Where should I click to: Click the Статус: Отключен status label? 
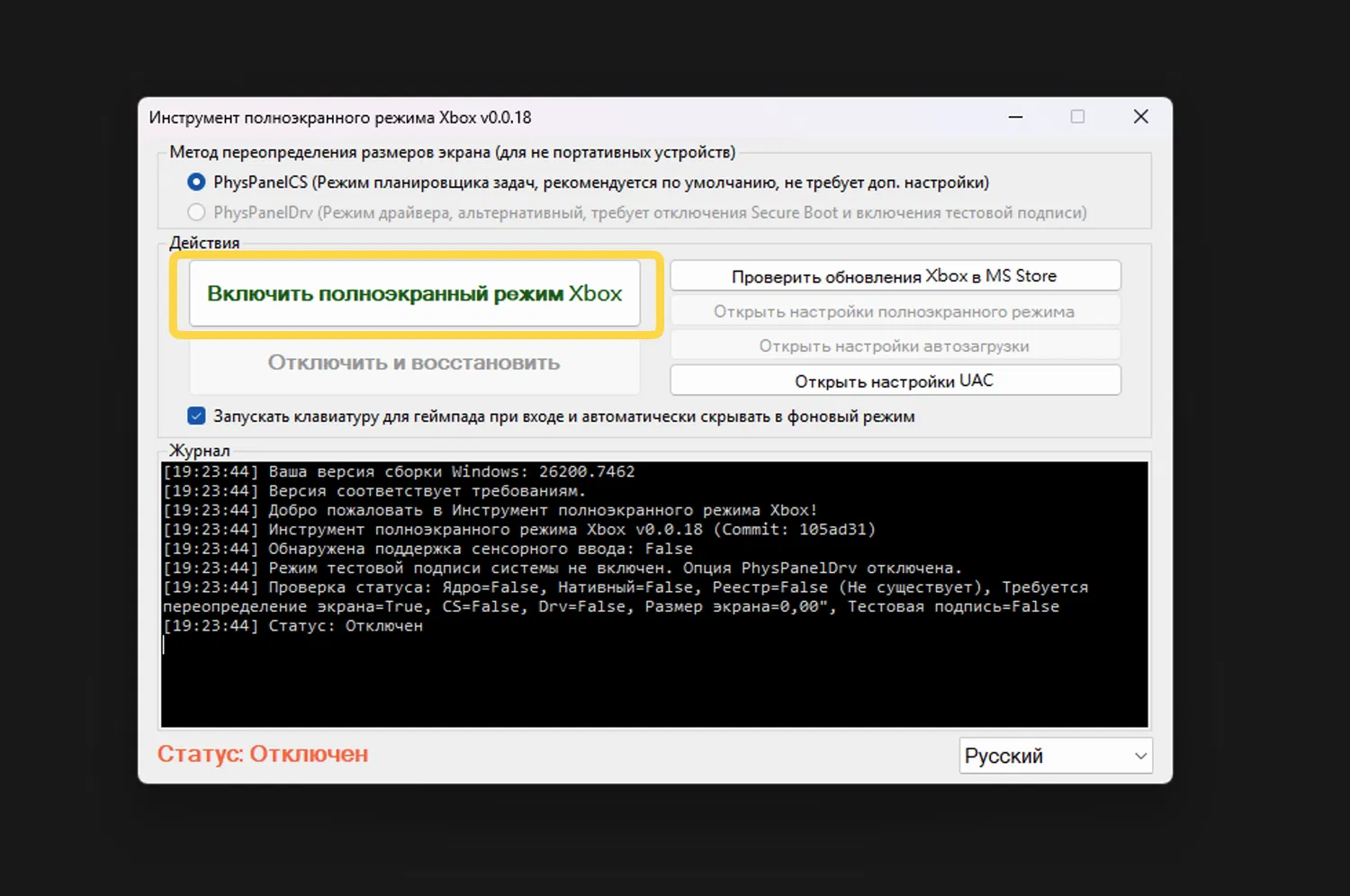[263, 755]
